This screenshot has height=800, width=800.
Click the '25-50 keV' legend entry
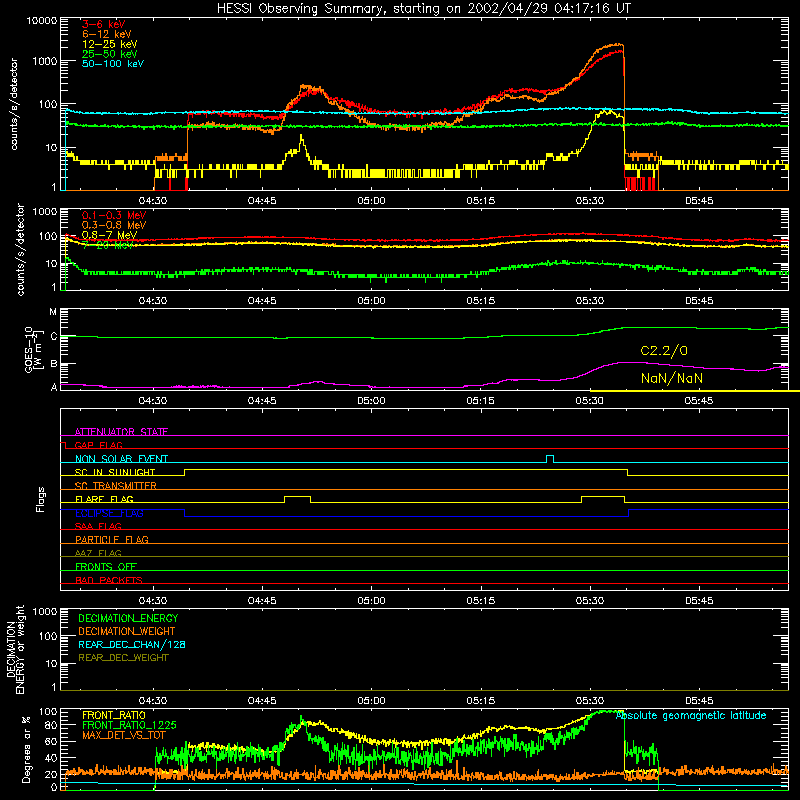pyautogui.click(x=109, y=54)
